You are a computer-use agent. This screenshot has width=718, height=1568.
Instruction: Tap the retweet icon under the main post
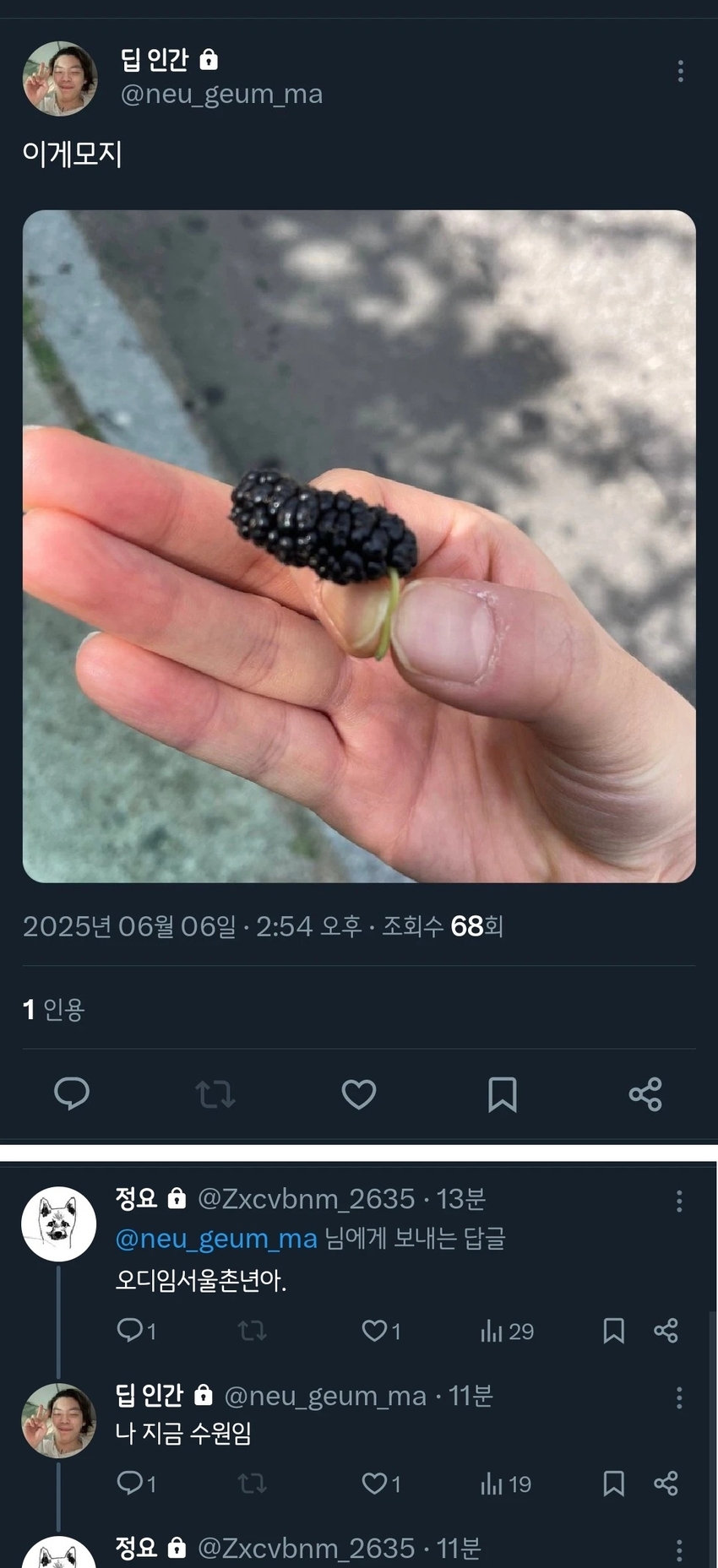tap(215, 1094)
